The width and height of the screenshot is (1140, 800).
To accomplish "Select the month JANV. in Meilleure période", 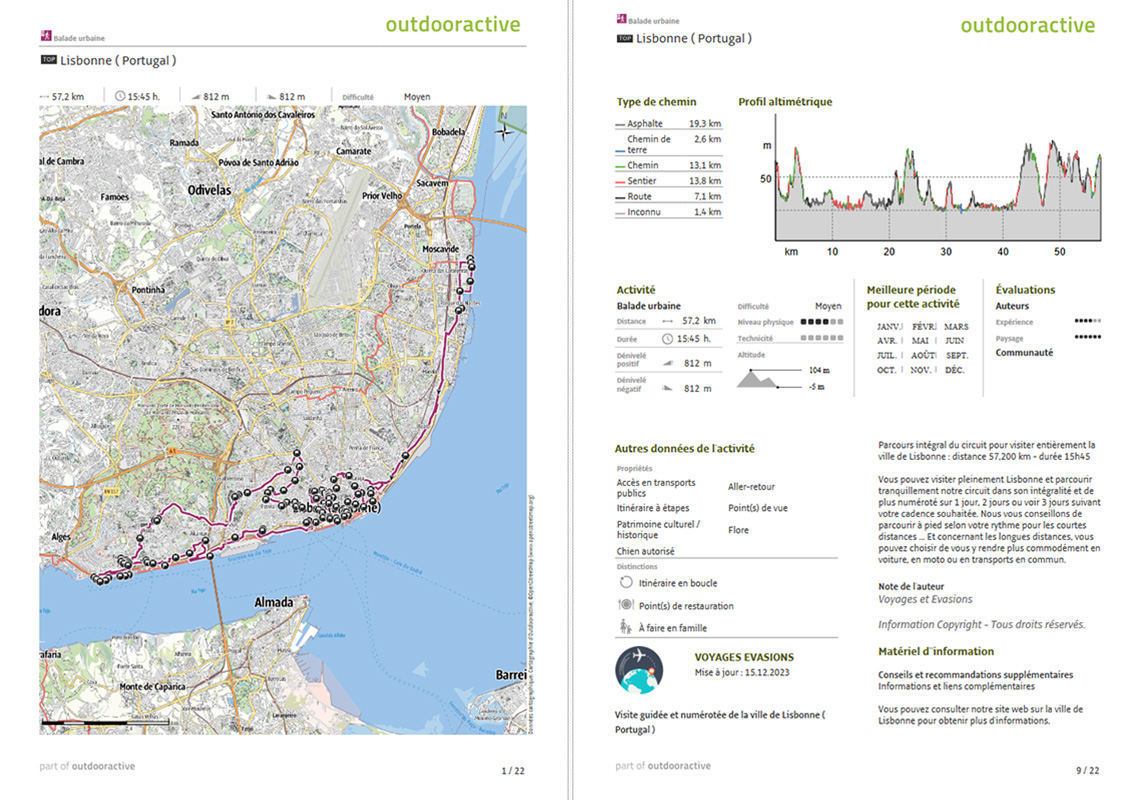I will pos(889,327).
